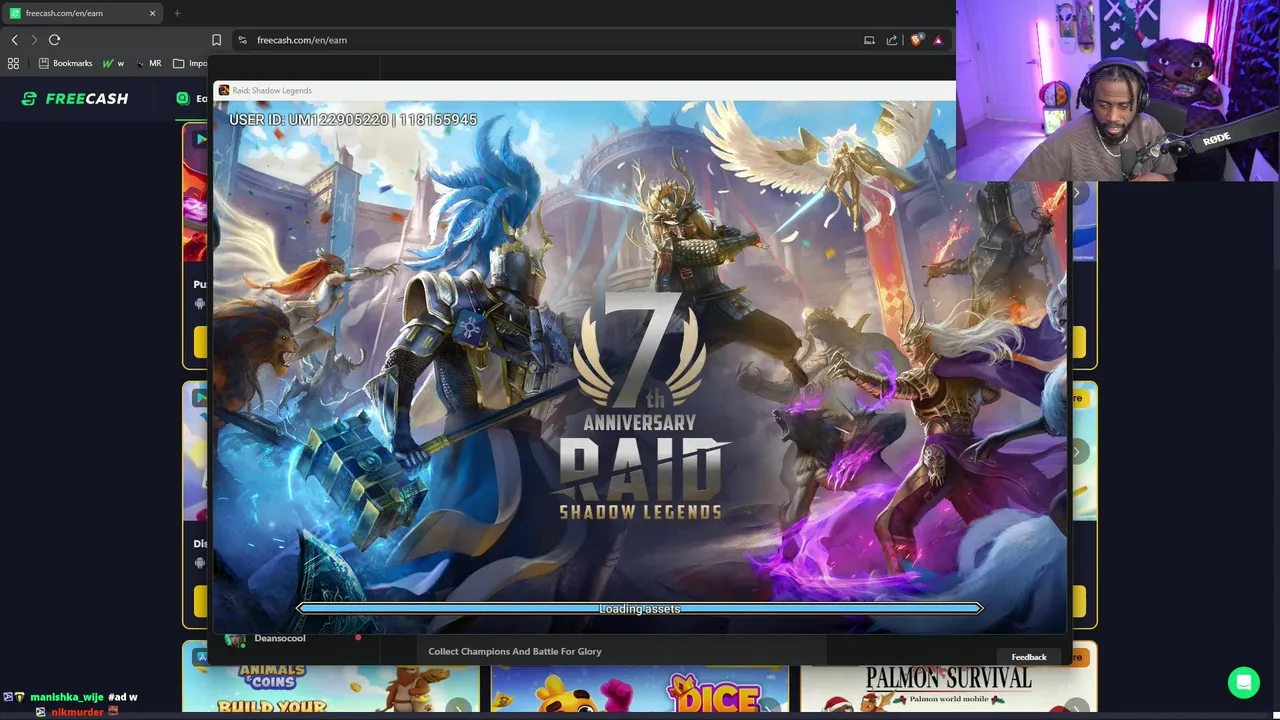Open the Bookmarks folder

[x=65, y=63]
